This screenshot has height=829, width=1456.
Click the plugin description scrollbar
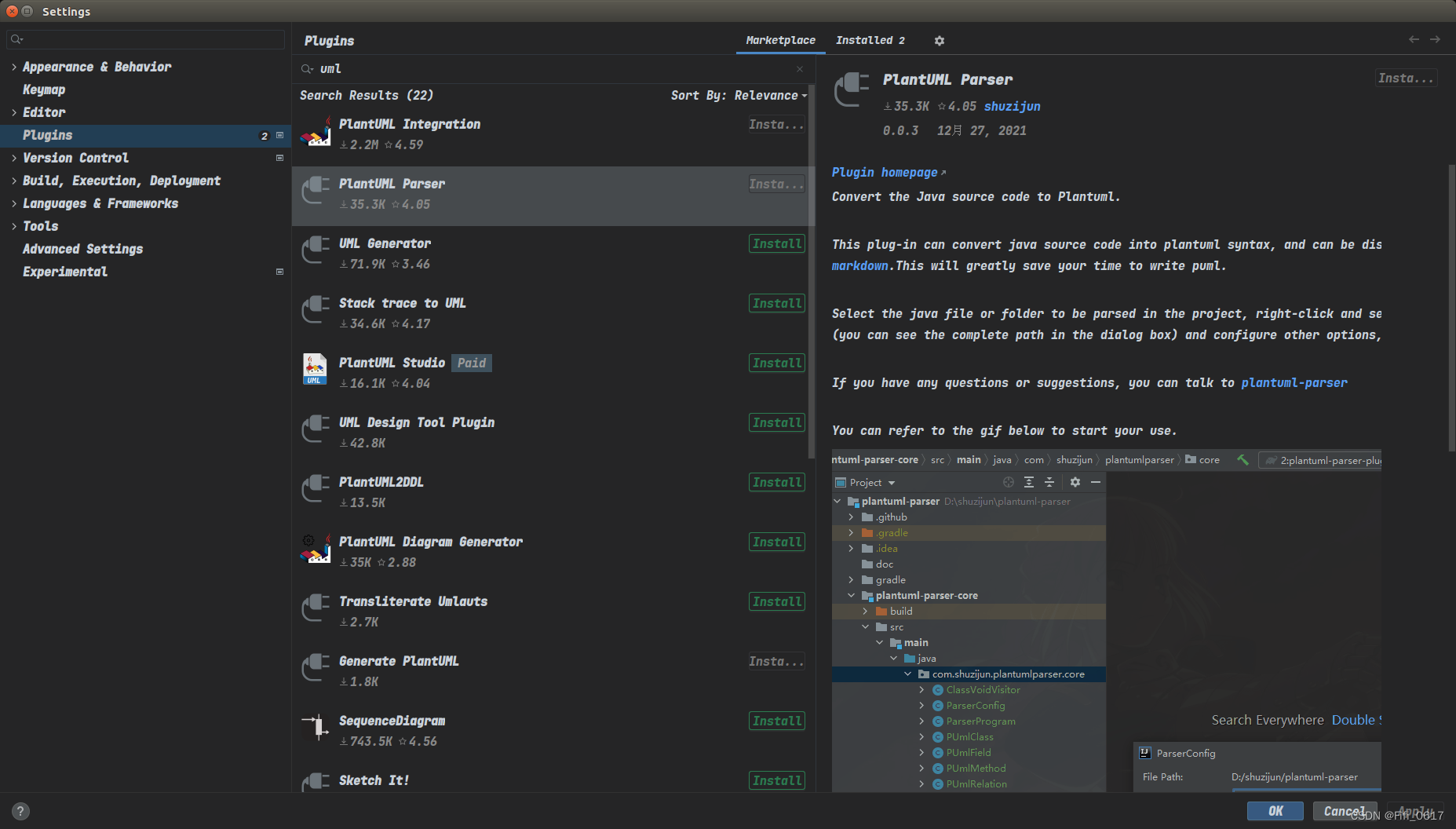[1452, 308]
